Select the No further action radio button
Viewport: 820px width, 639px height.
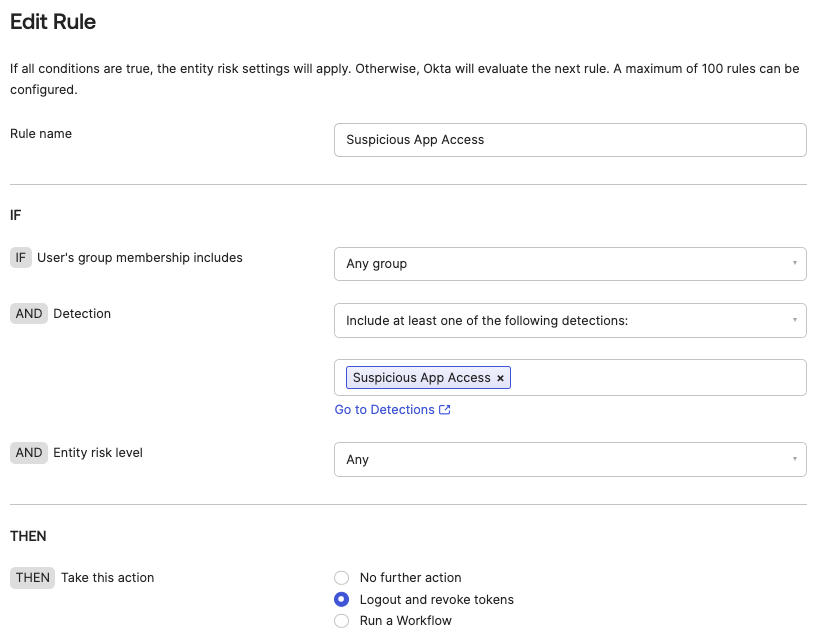342,578
